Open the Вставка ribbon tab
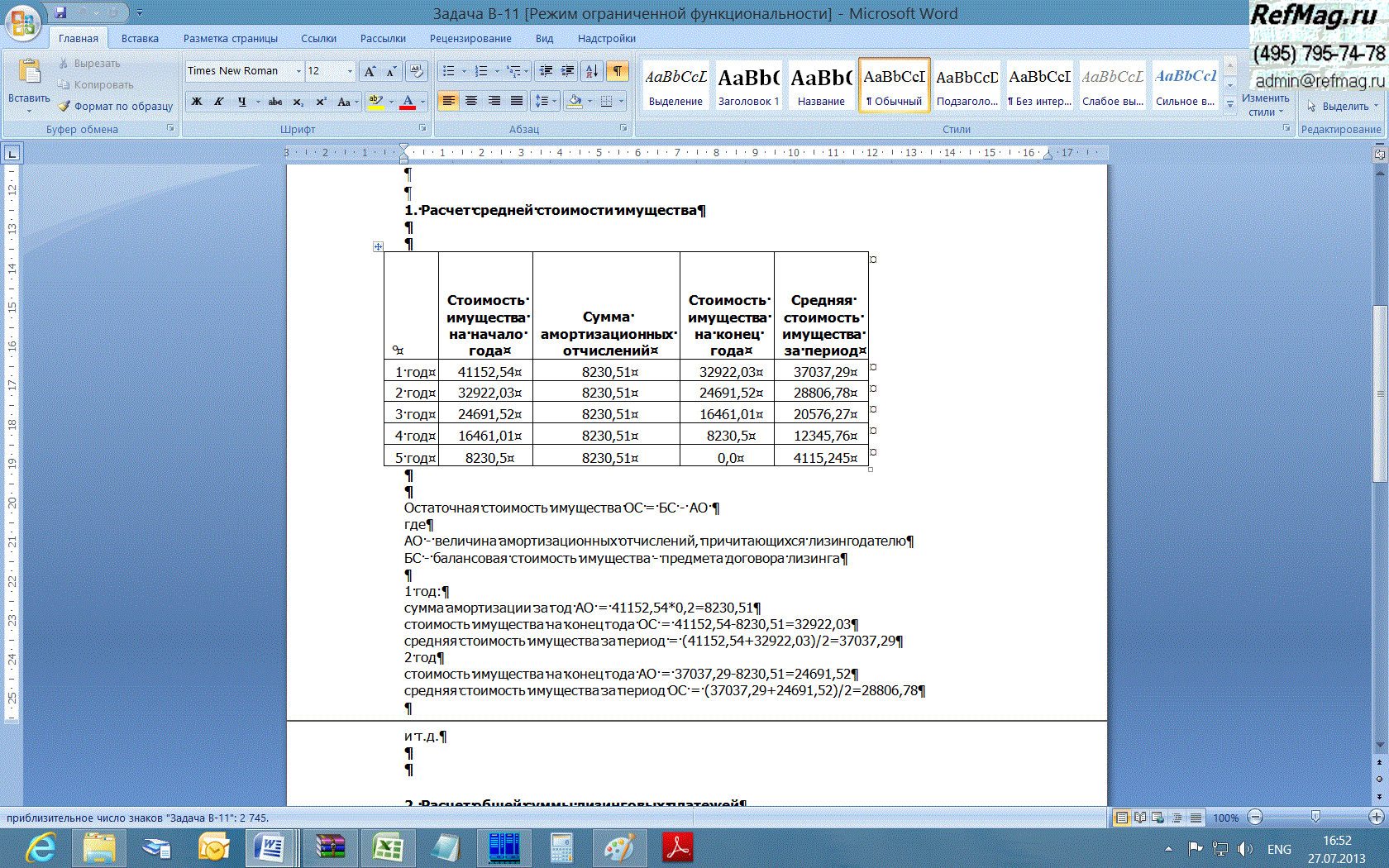This screenshot has width=1389, height=868. 140,38
